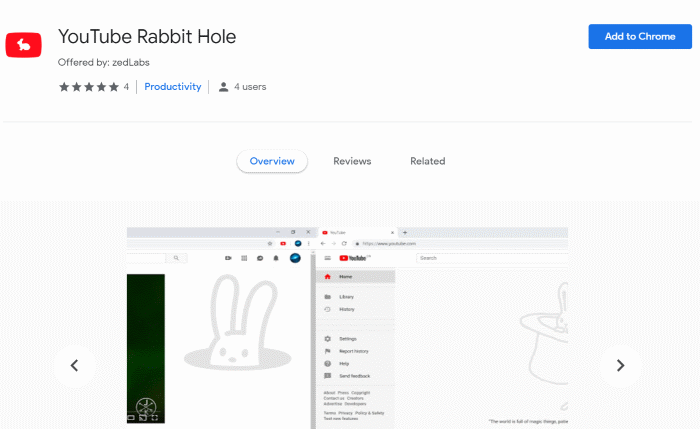Click the new tab plus icon in preview

pos(405,233)
